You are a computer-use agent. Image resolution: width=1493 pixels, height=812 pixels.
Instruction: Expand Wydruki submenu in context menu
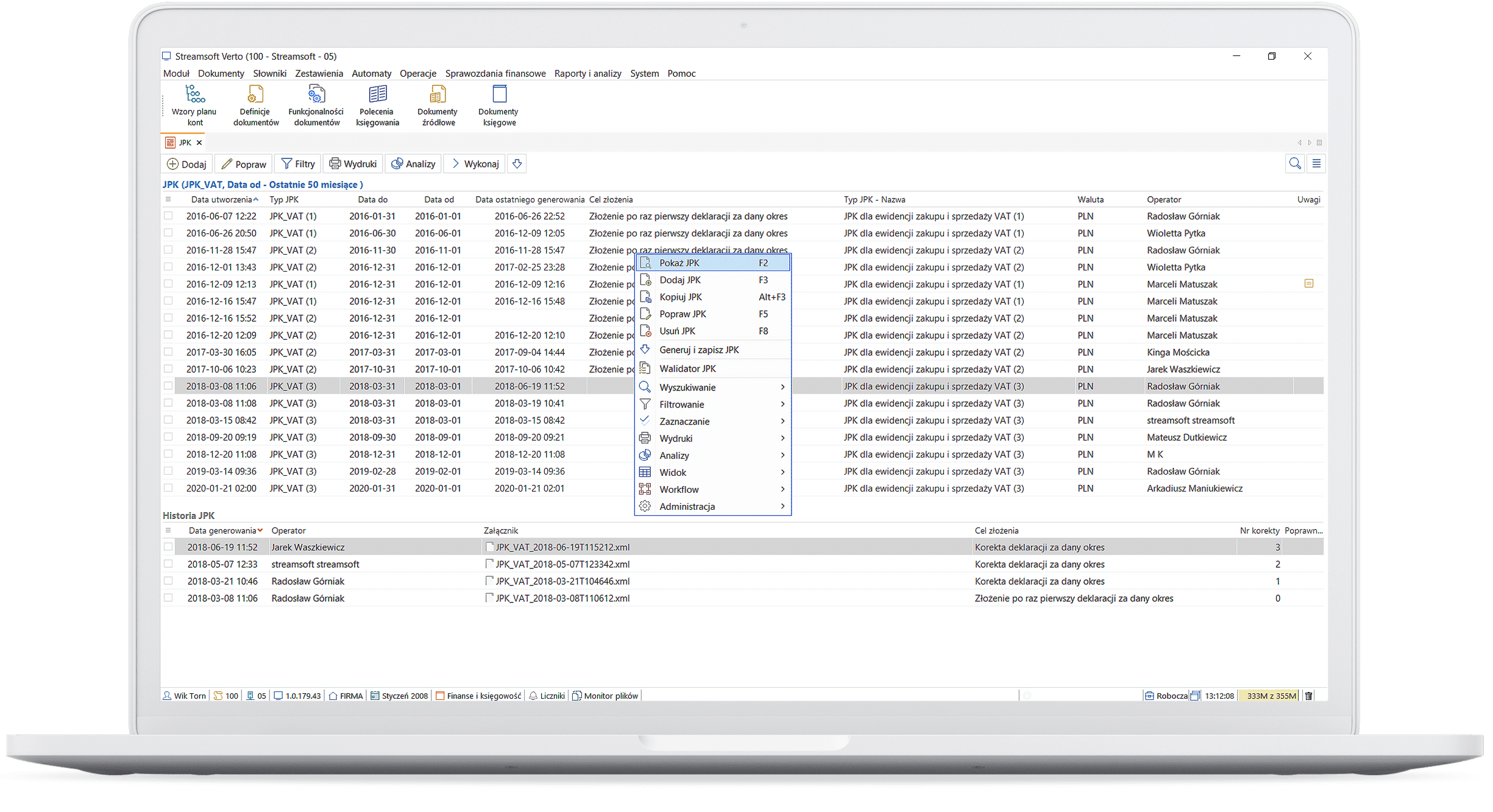pyautogui.click(x=713, y=439)
